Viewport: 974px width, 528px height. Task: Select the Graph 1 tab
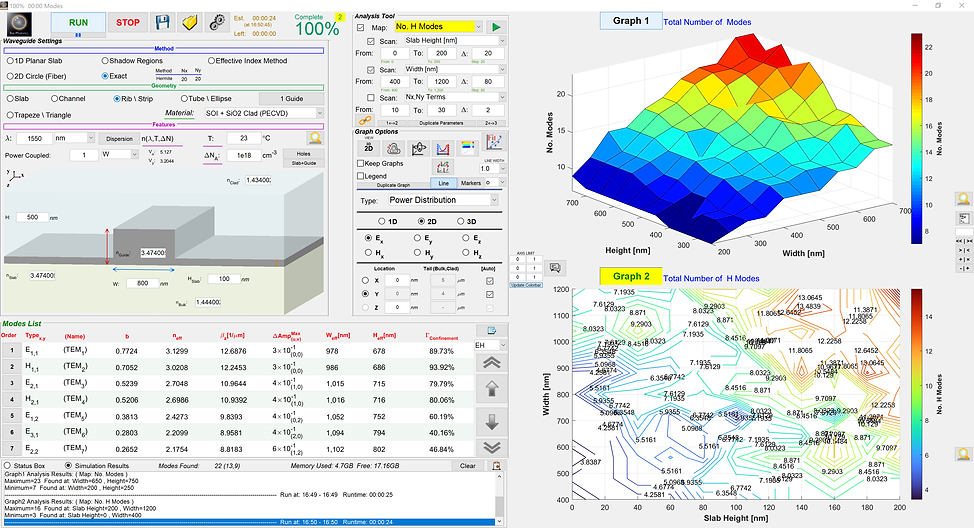(x=630, y=20)
